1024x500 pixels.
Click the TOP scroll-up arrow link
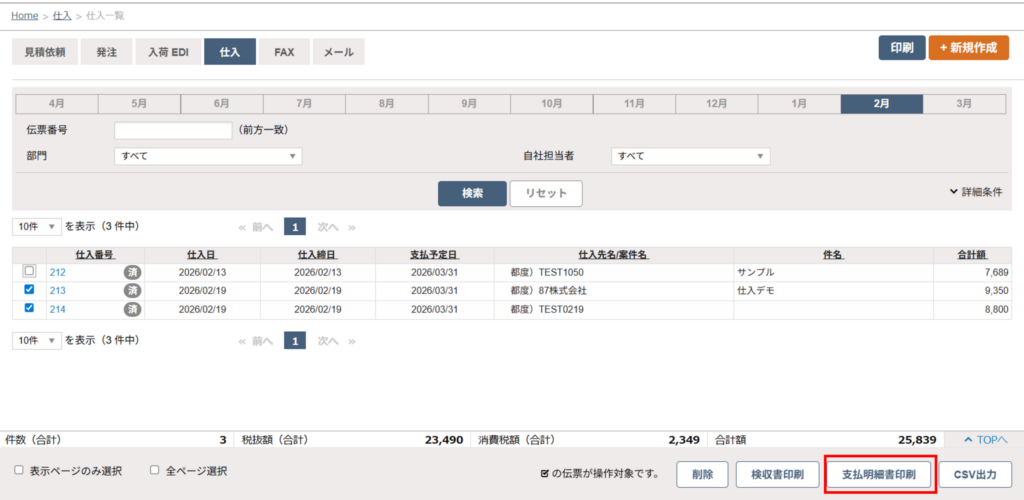click(985, 439)
